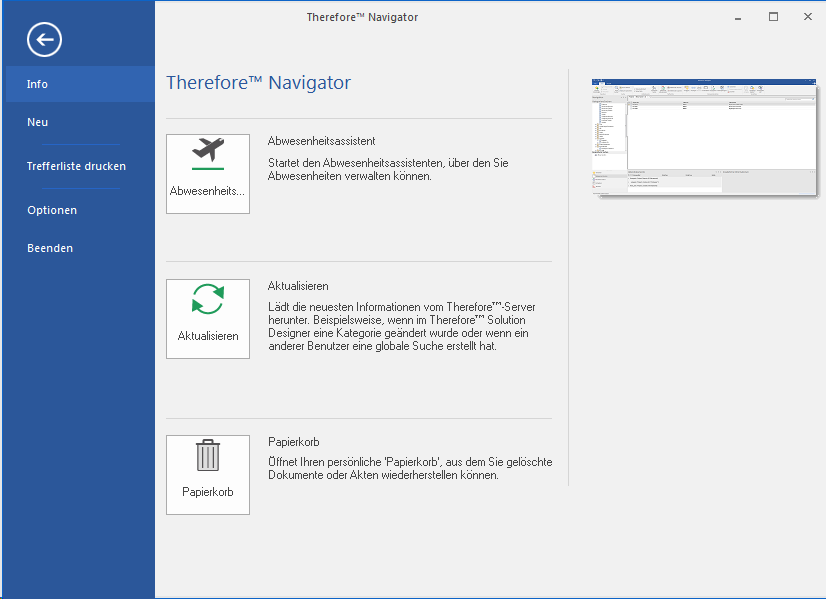The image size is (826, 599).
Task: Click the back arrow to leave the menu
Action: [x=43, y=40]
